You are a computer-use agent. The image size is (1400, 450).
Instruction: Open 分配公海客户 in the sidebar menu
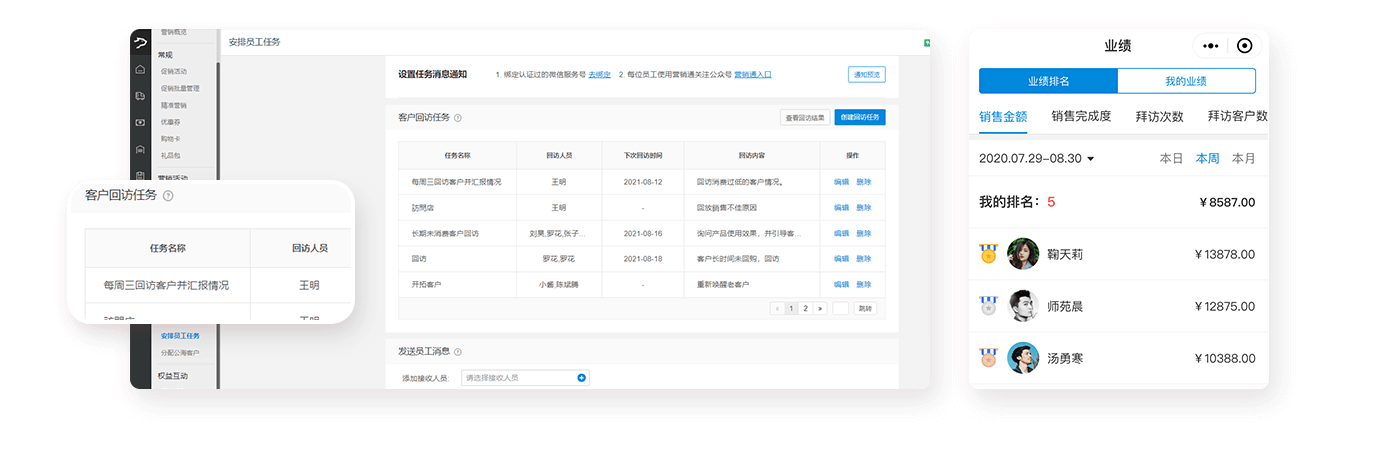coord(180,353)
